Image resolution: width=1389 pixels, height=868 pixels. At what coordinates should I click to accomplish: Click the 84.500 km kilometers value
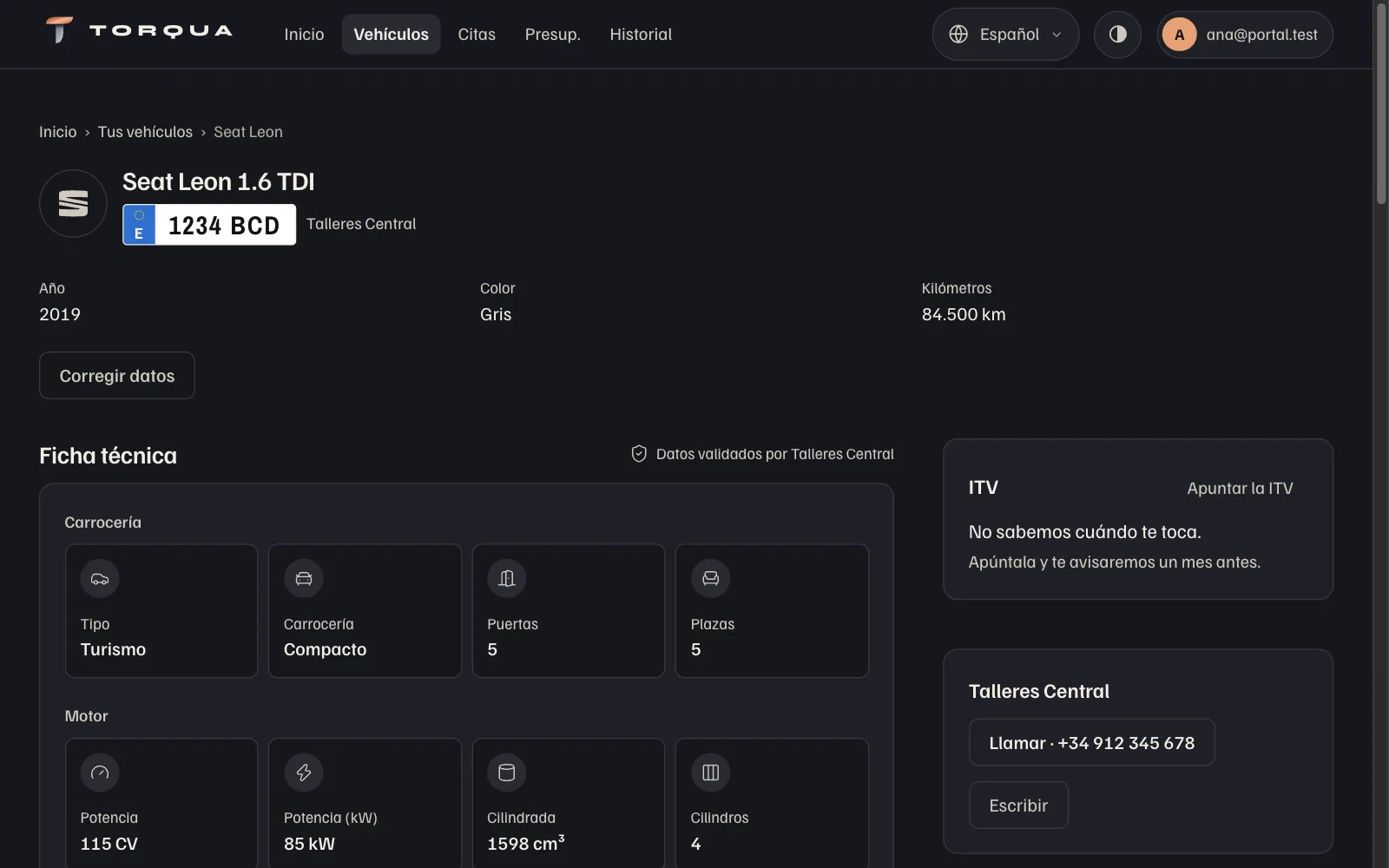point(964,314)
